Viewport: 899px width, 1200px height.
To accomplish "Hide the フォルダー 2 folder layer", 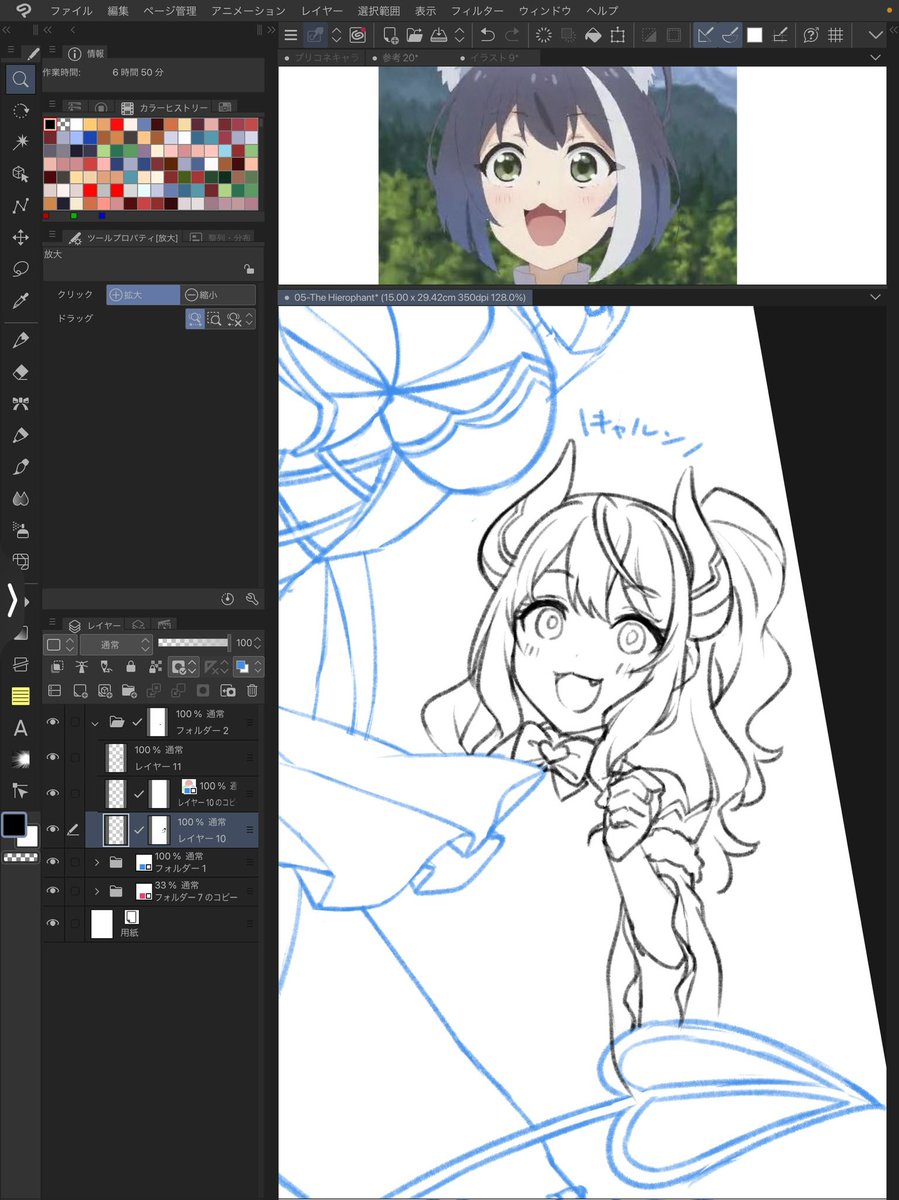I will point(53,722).
